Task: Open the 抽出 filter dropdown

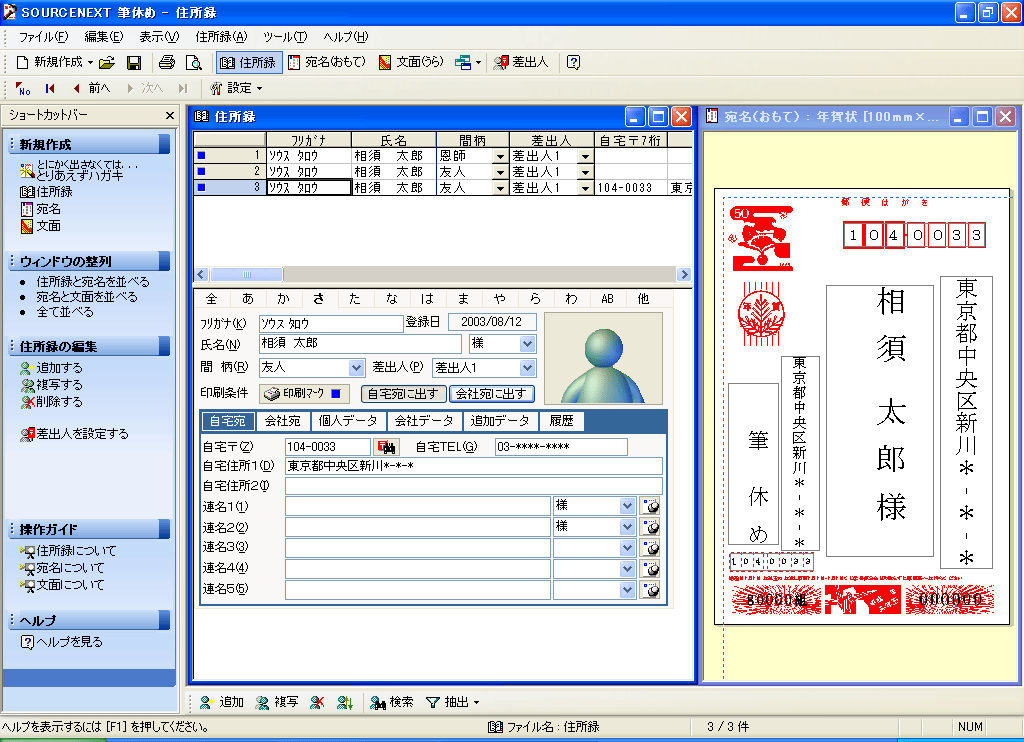Action: point(453,702)
